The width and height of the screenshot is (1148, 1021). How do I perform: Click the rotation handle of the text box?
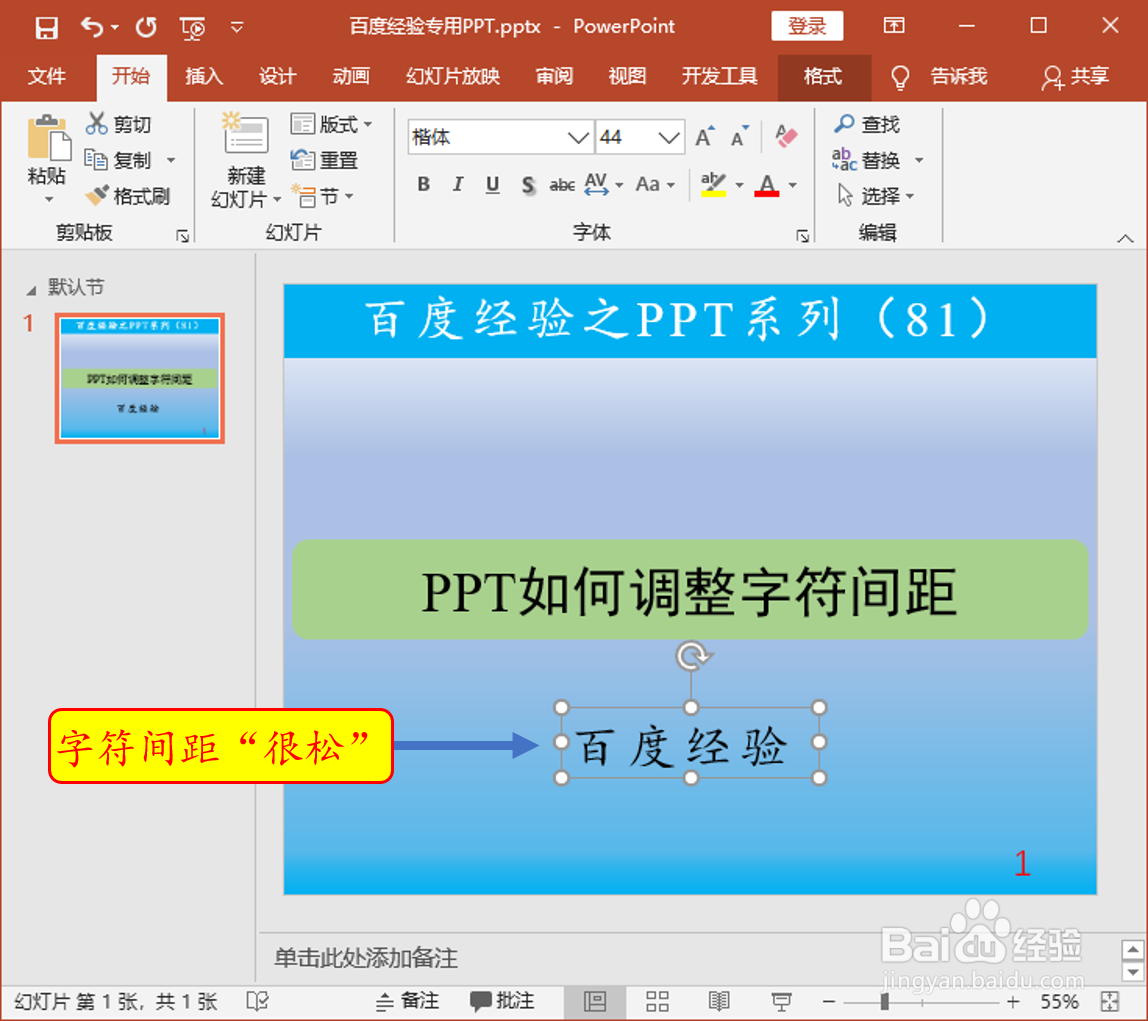pos(691,656)
